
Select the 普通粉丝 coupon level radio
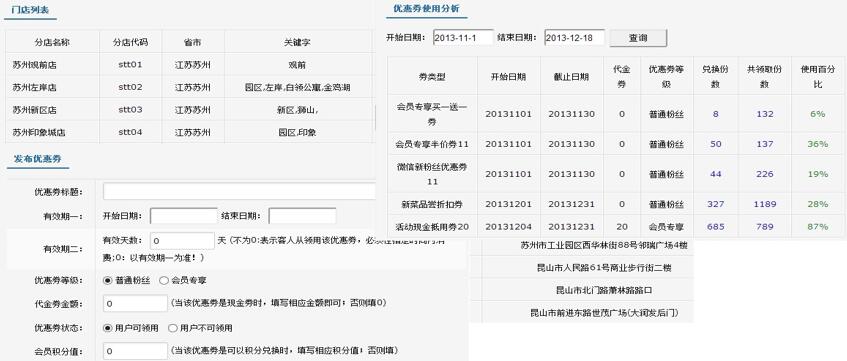[107, 280]
